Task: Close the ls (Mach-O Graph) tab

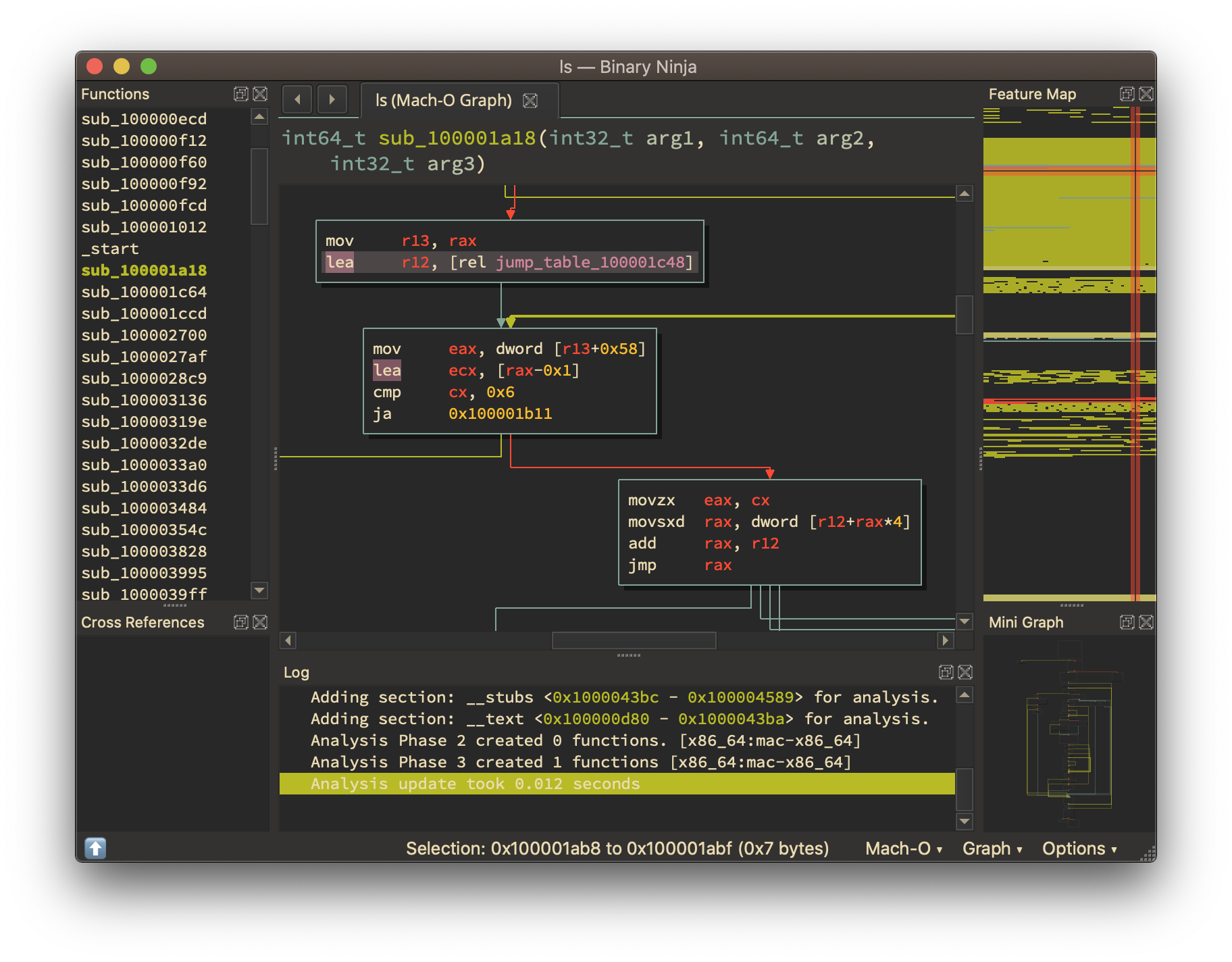Action: tap(531, 101)
